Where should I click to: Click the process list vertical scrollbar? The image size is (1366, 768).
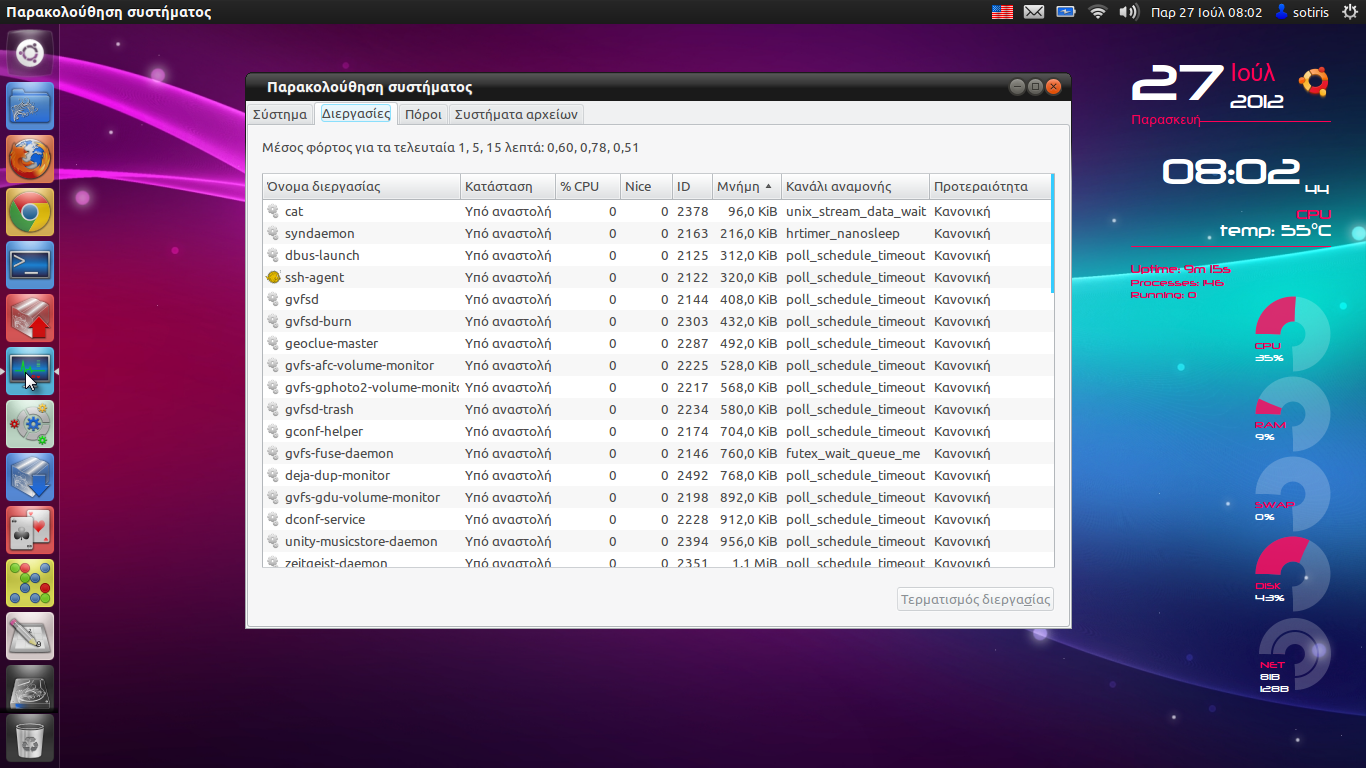coord(1053,232)
